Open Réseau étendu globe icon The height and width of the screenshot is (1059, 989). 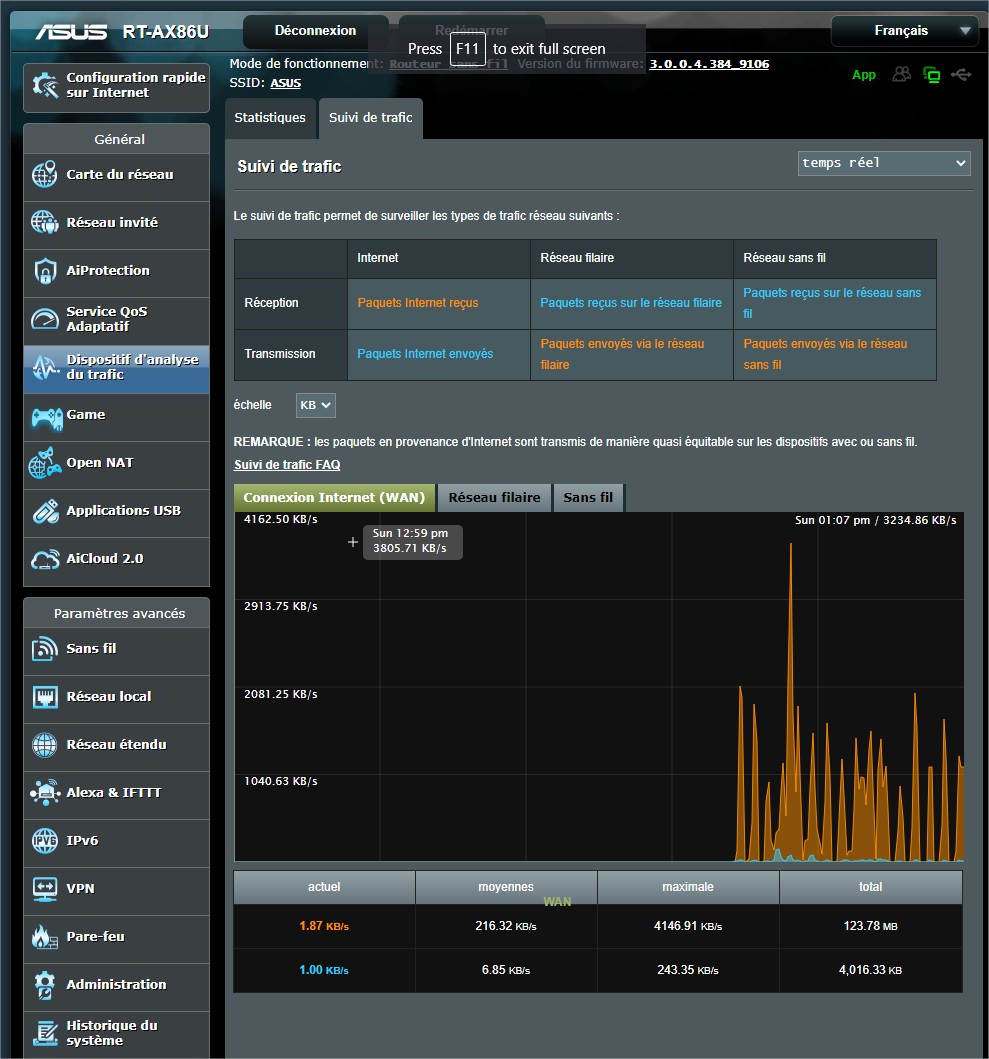45,745
